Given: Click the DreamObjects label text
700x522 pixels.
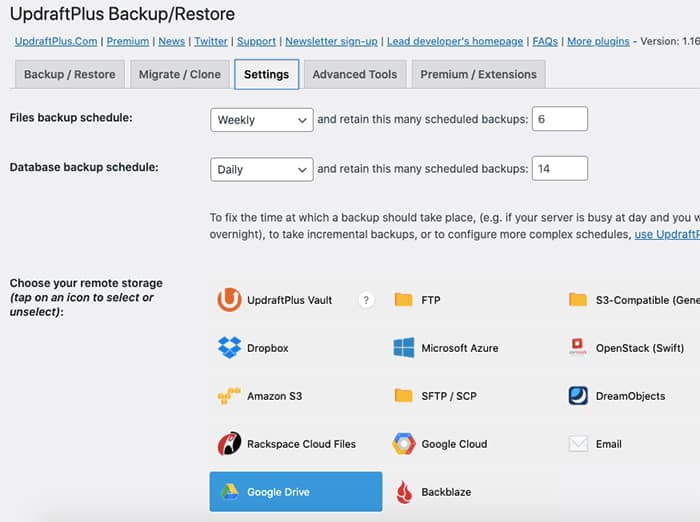Looking at the screenshot, I should pyautogui.click(x=630, y=396).
